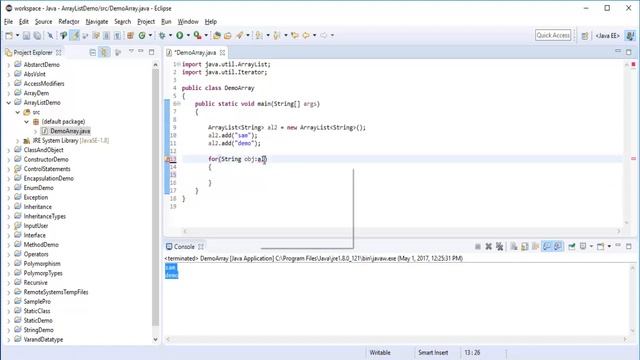Click the Debug bug icon in toolbar

tap(162, 36)
